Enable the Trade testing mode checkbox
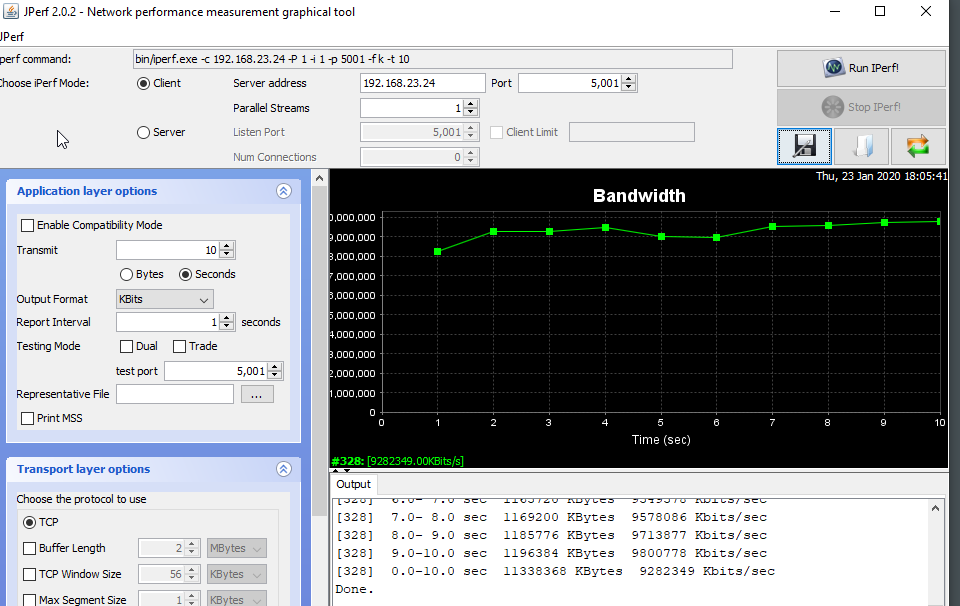 pos(179,346)
